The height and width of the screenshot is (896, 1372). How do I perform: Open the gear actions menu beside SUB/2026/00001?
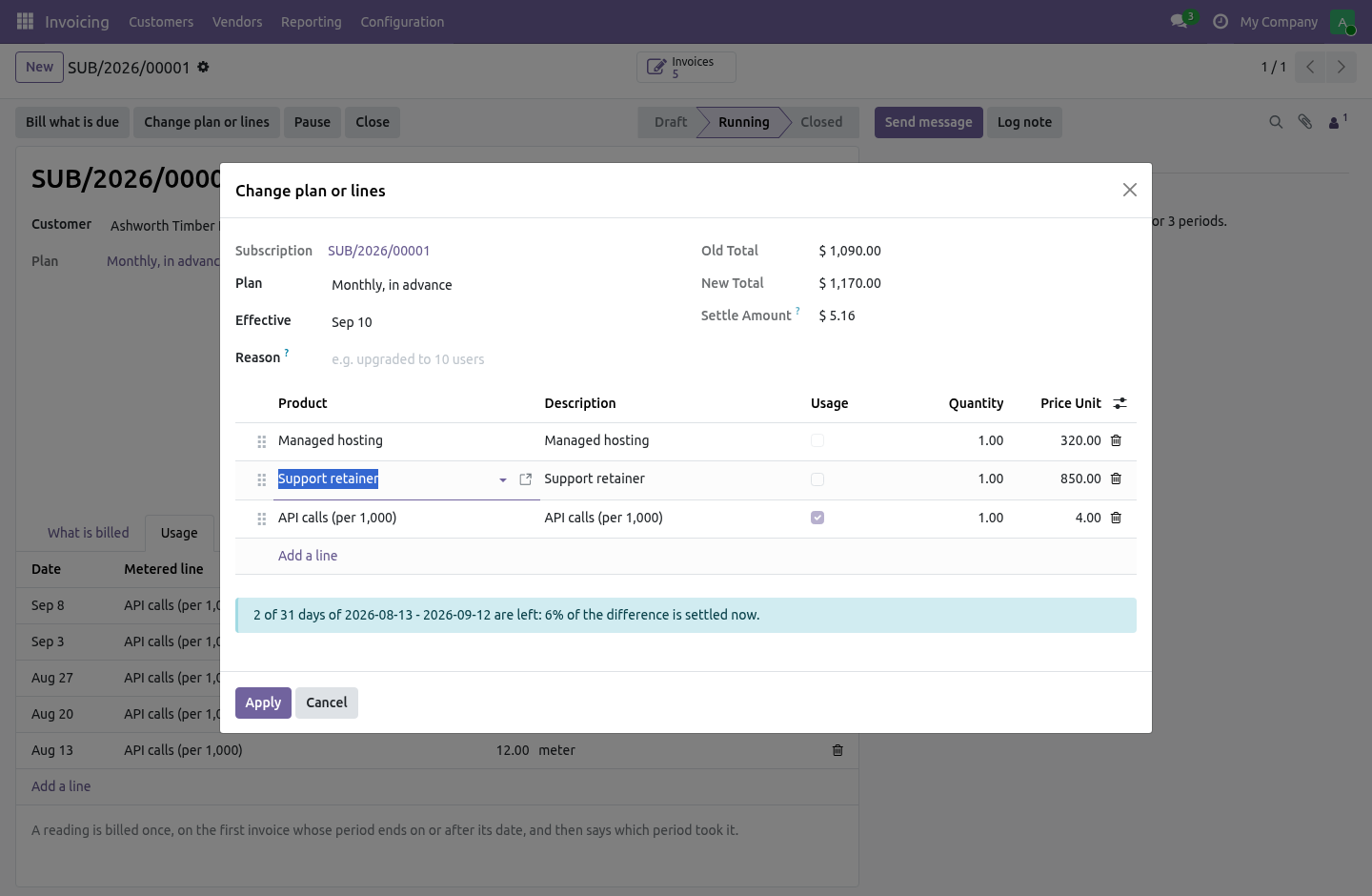(x=203, y=67)
